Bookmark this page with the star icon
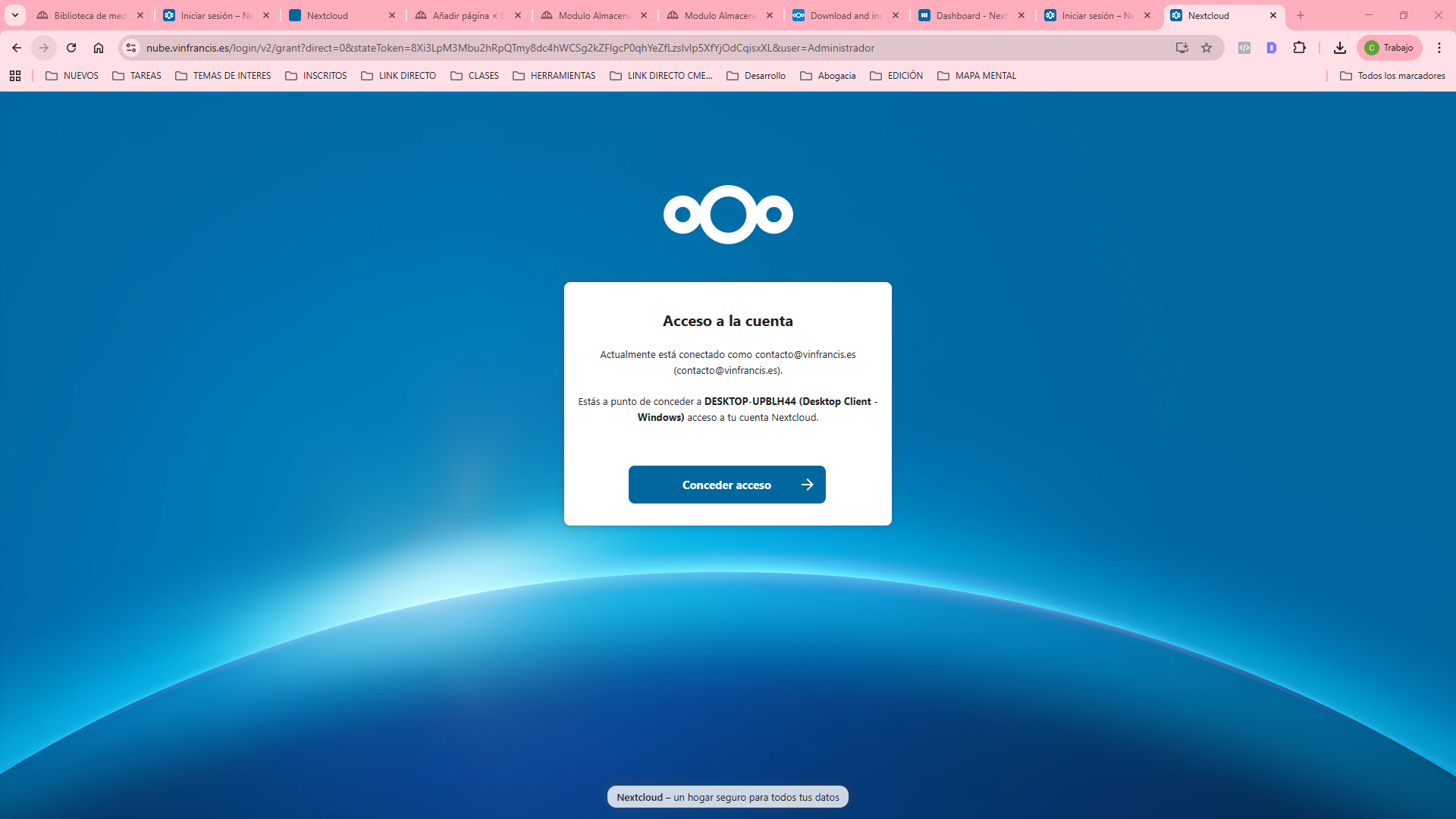This screenshot has width=1456, height=819. coord(1207,48)
